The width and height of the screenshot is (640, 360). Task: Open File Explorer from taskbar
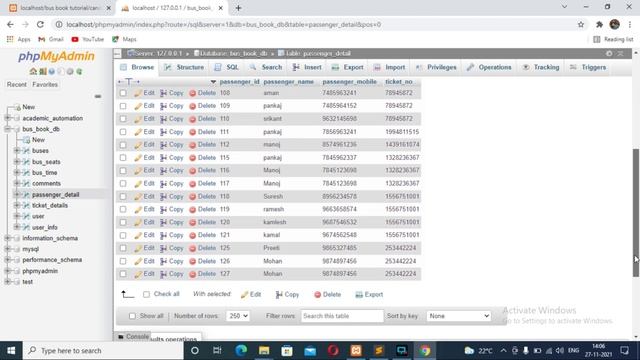264,351
